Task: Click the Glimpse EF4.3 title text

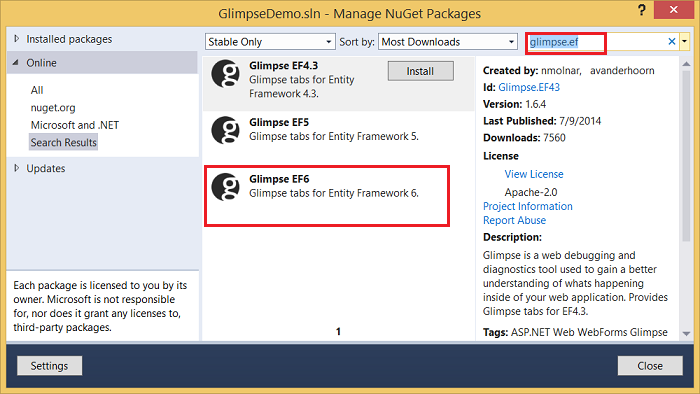Action: [283, 66]
